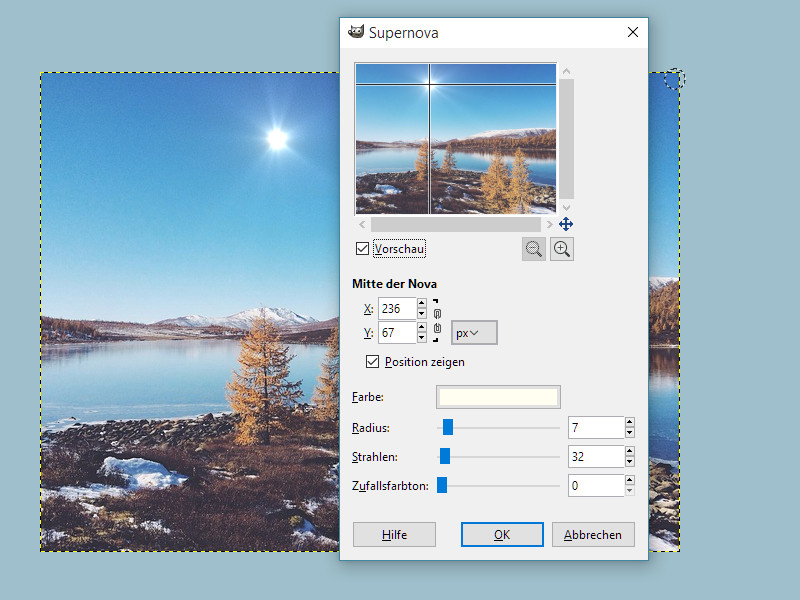Click the preview's vertical scrollbar
The width and height of the screenshot is (800, 600).
pos(567,138)
